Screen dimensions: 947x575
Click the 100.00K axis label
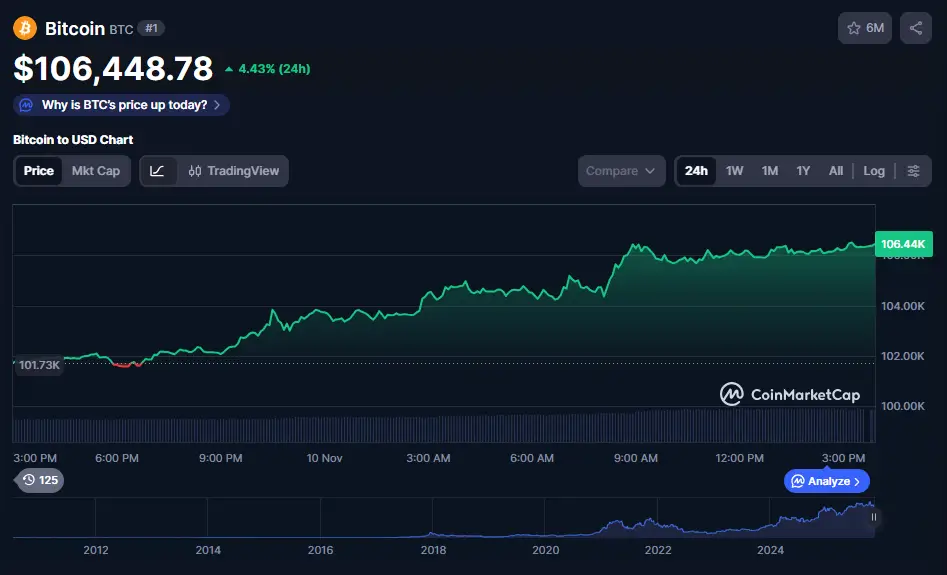coord(902,406)
